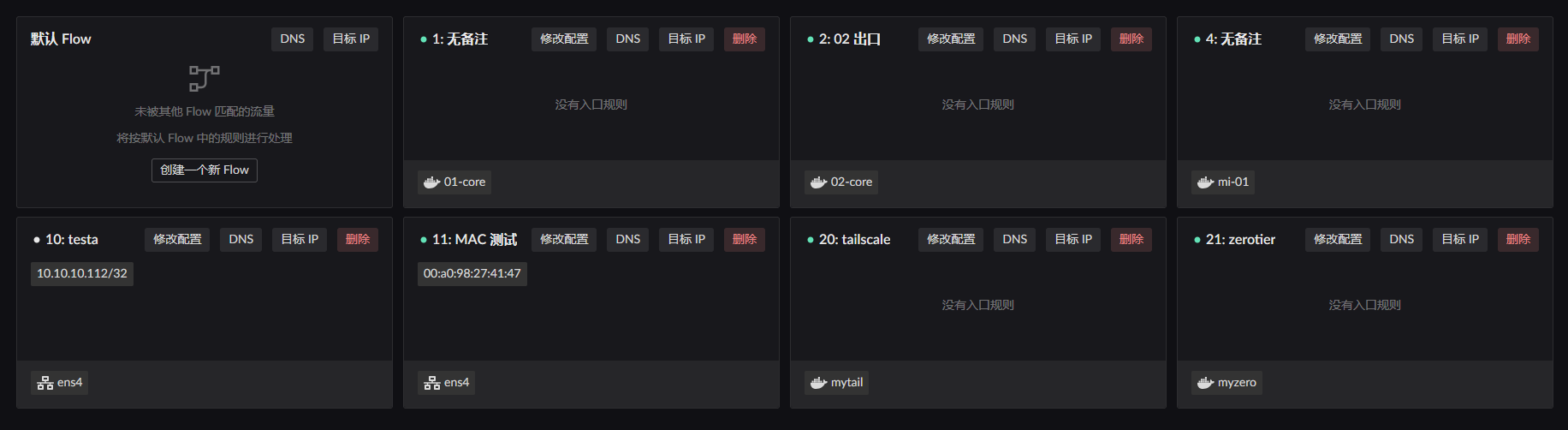Click the docker icon beside mi-01
Viewport: 1568px width, 430px height.
pos(1206,182)
